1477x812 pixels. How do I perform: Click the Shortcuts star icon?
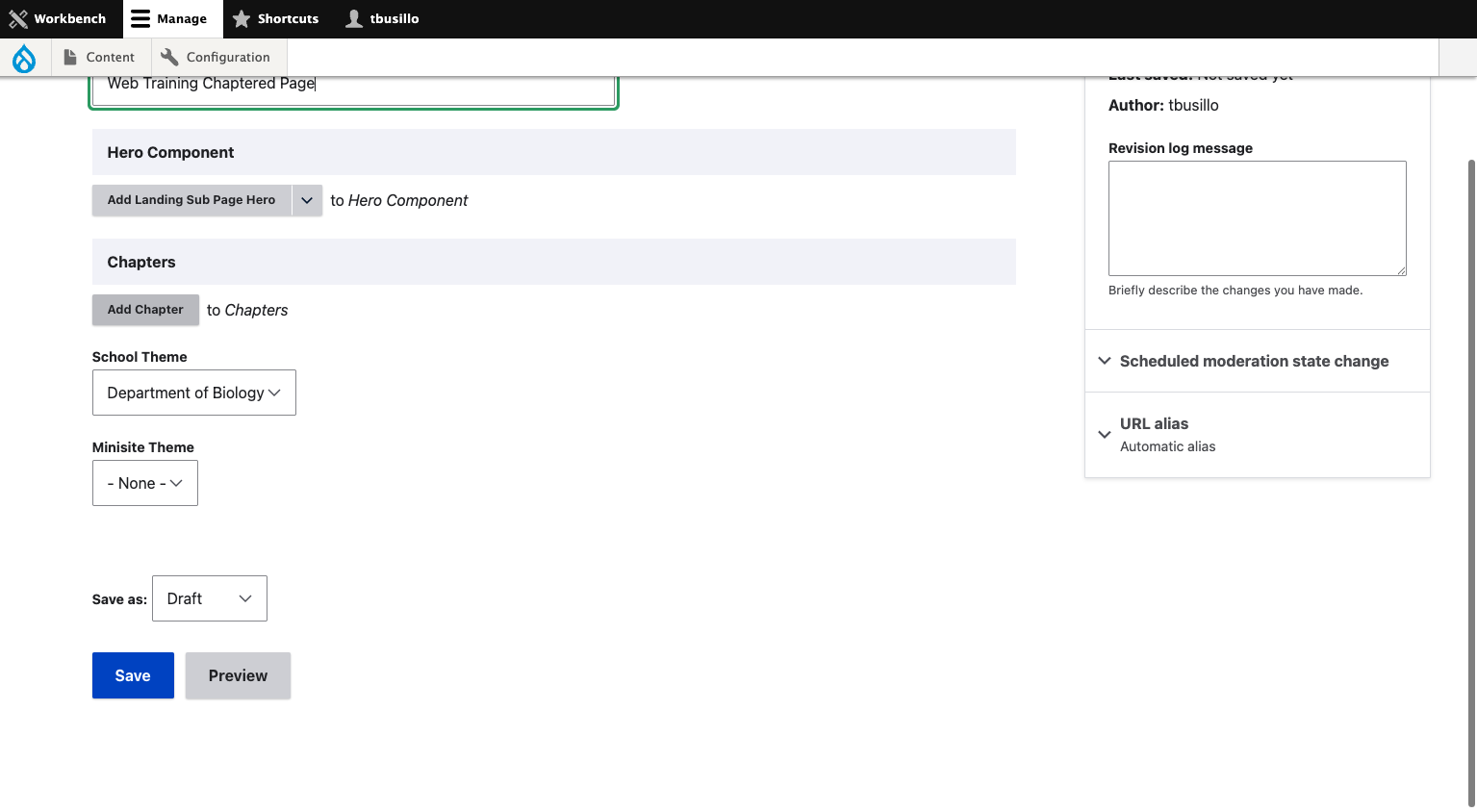click(242, 18)
